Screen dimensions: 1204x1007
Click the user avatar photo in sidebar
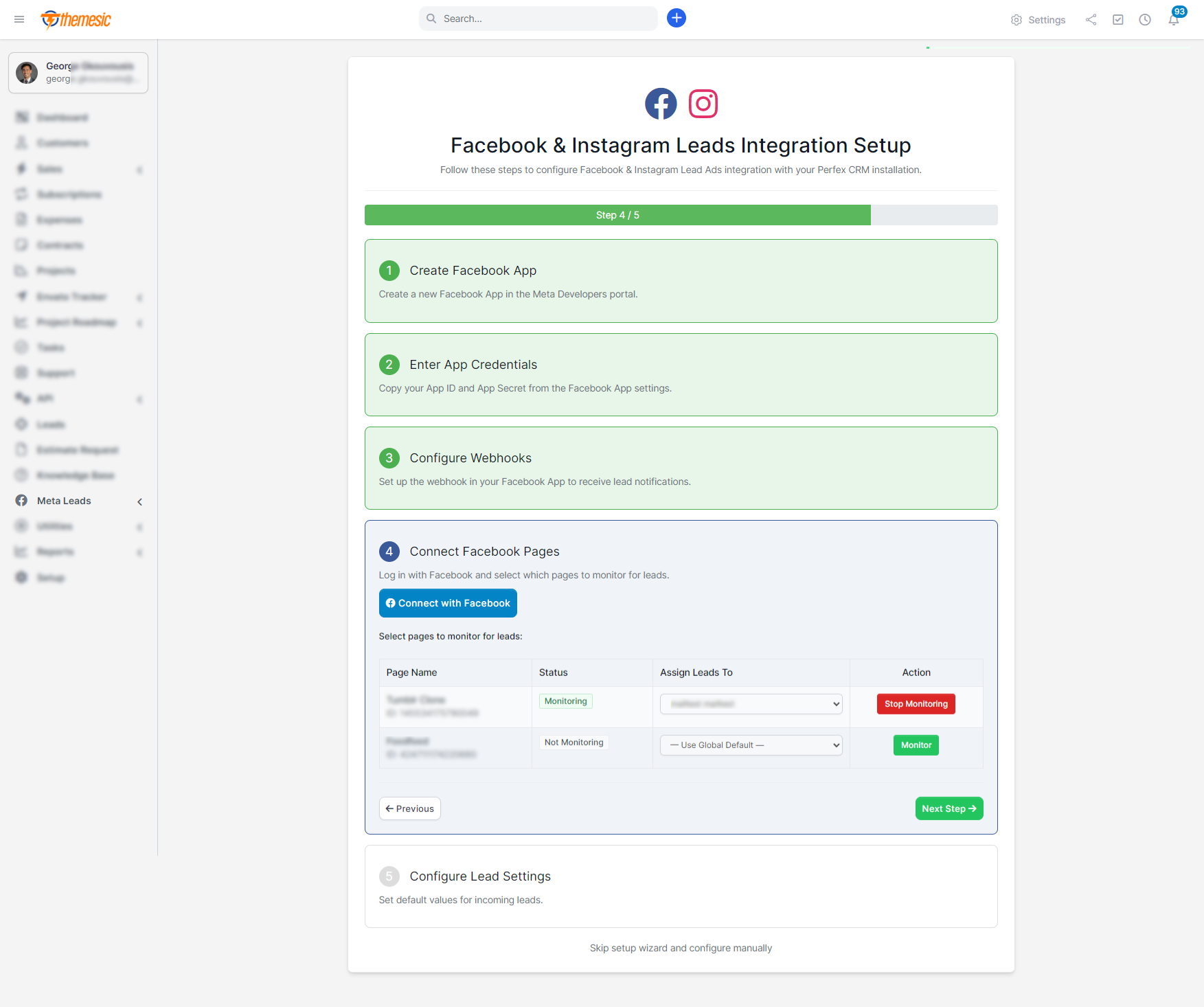(x=27, y=73)
